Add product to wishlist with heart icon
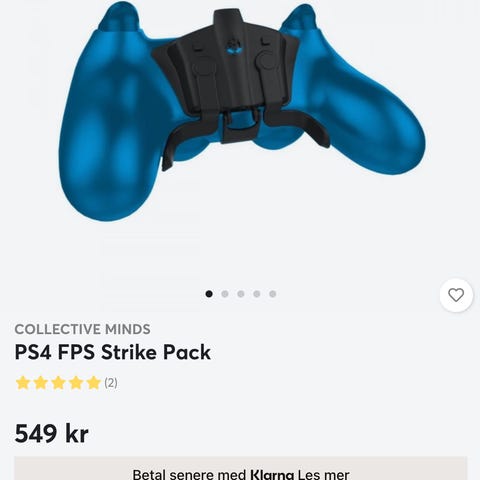 click(x=456, y=295)
